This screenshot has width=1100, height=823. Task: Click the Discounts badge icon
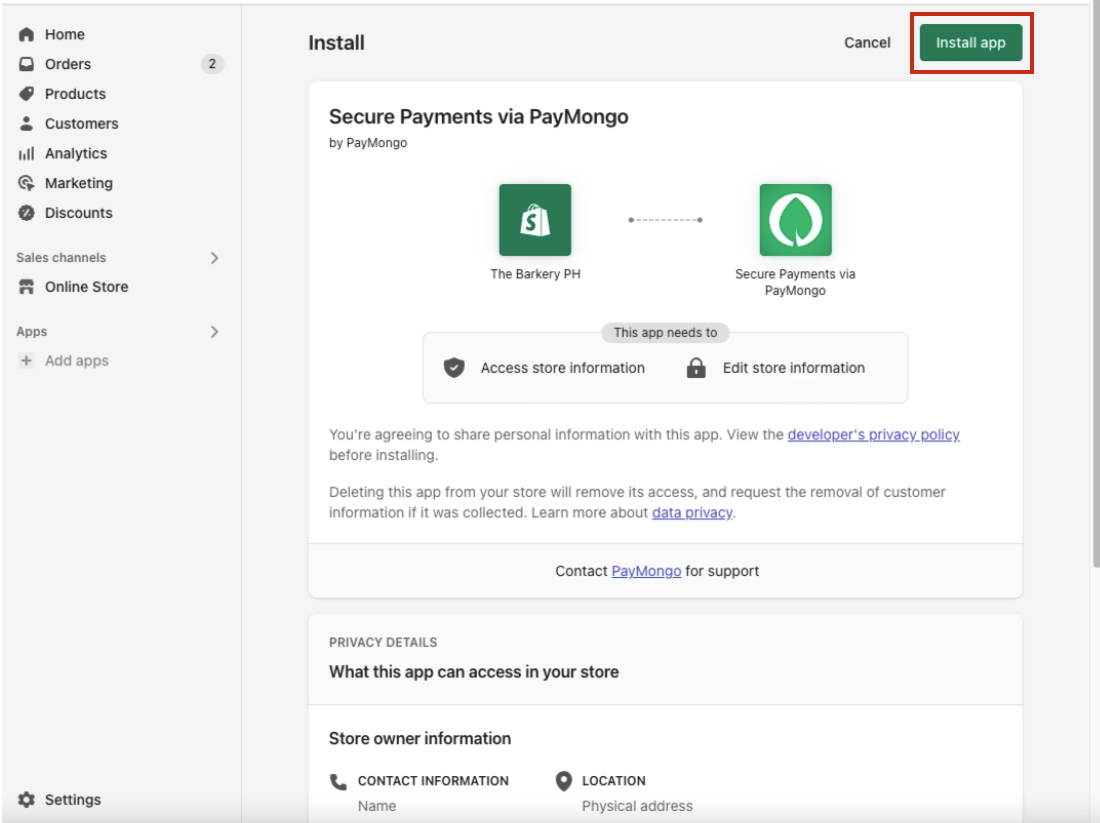point(26,213)
